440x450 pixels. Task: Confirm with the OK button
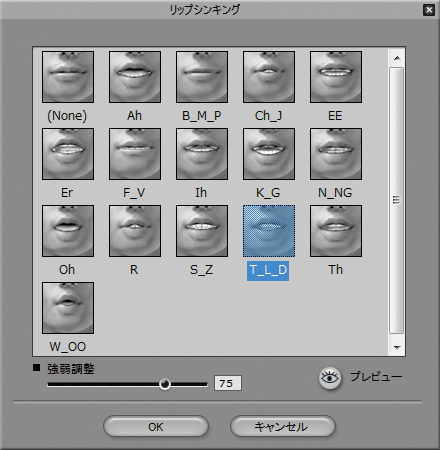(x=156, y=427)
